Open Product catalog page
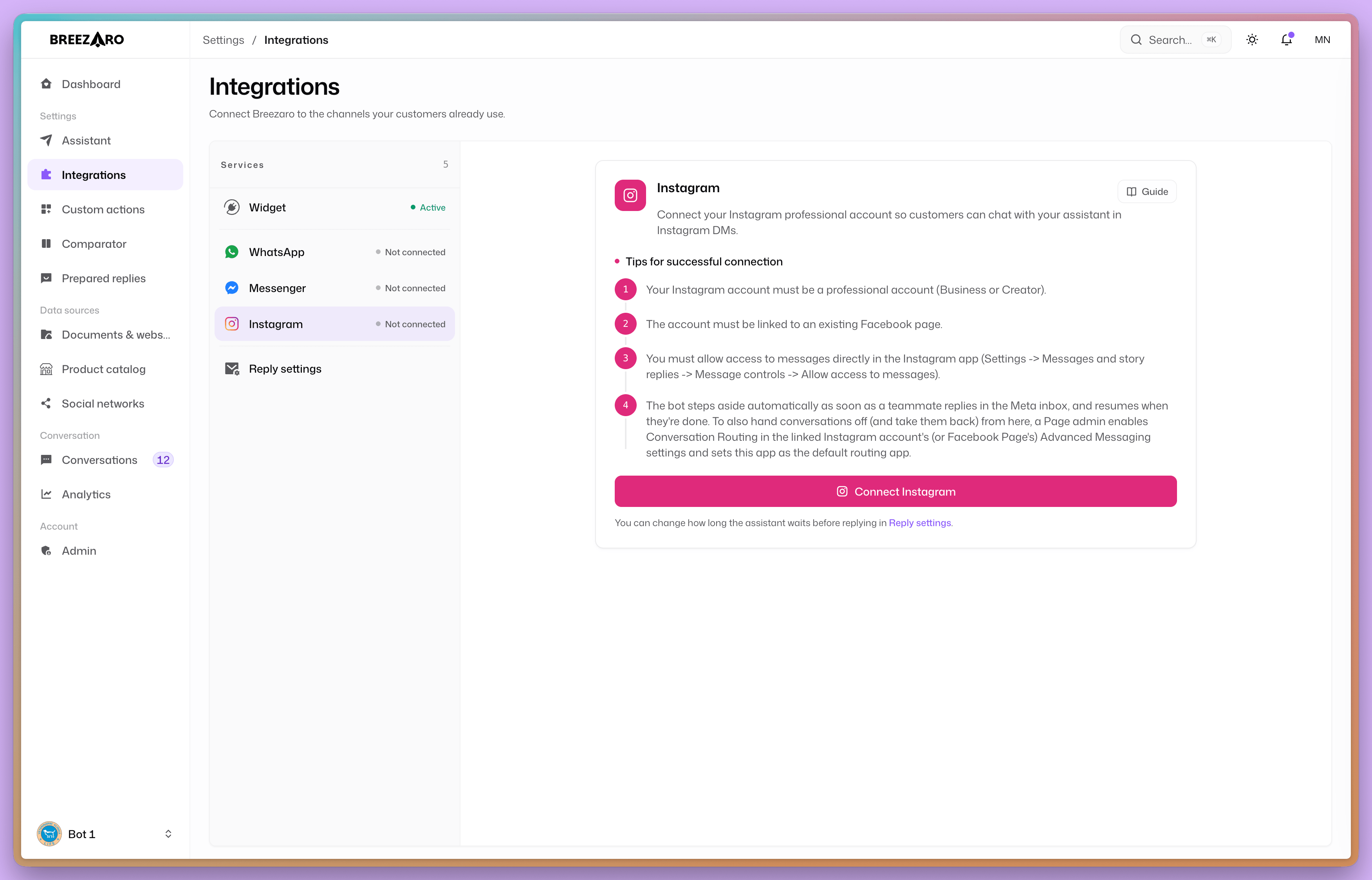Viewport: 1372px width, 880px height. click(x=105, y=369)
